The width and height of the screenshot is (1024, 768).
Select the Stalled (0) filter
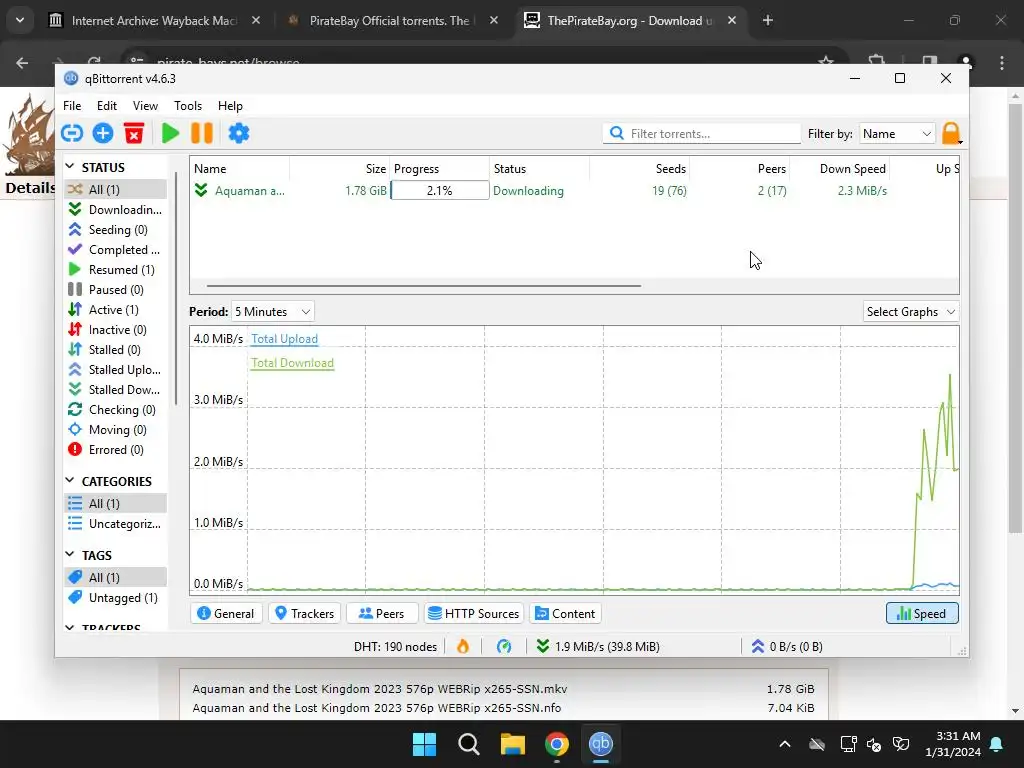tap(116, 350)
